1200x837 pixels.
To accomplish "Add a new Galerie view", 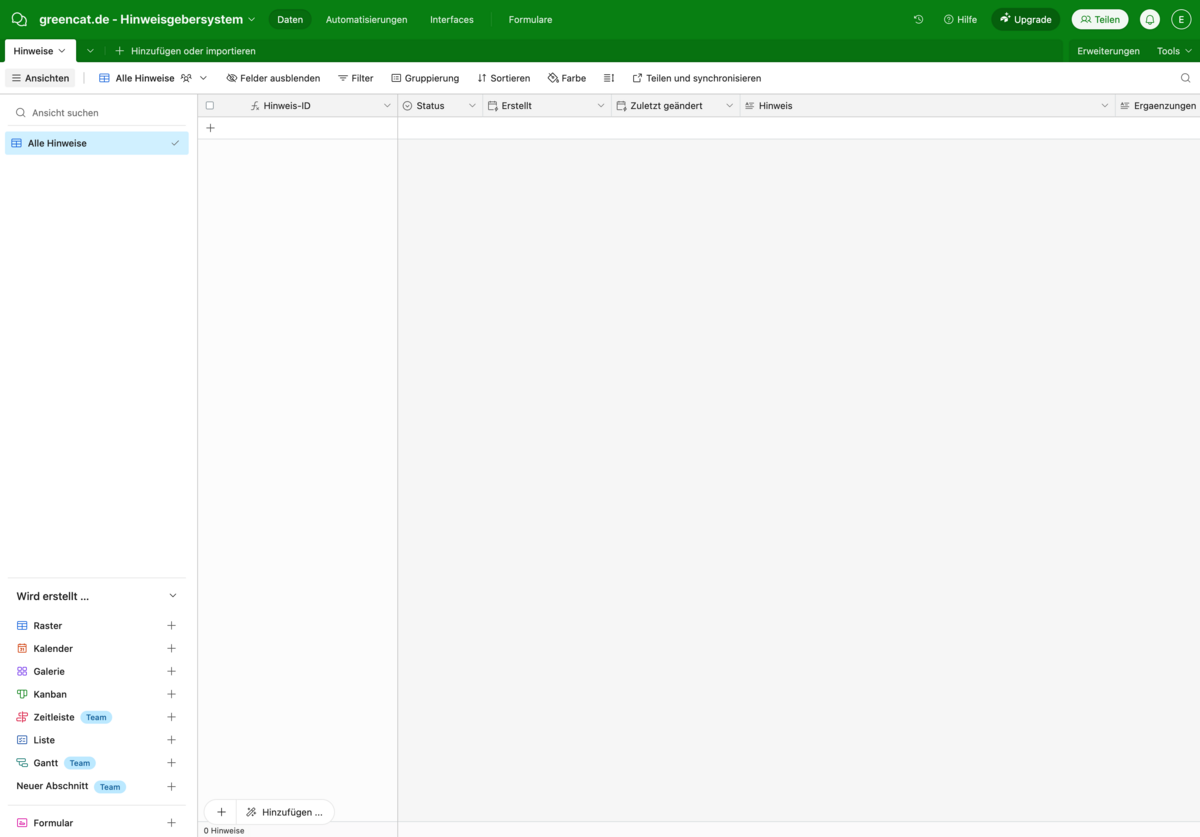I will pyautogui.click(x=171, y=671).
